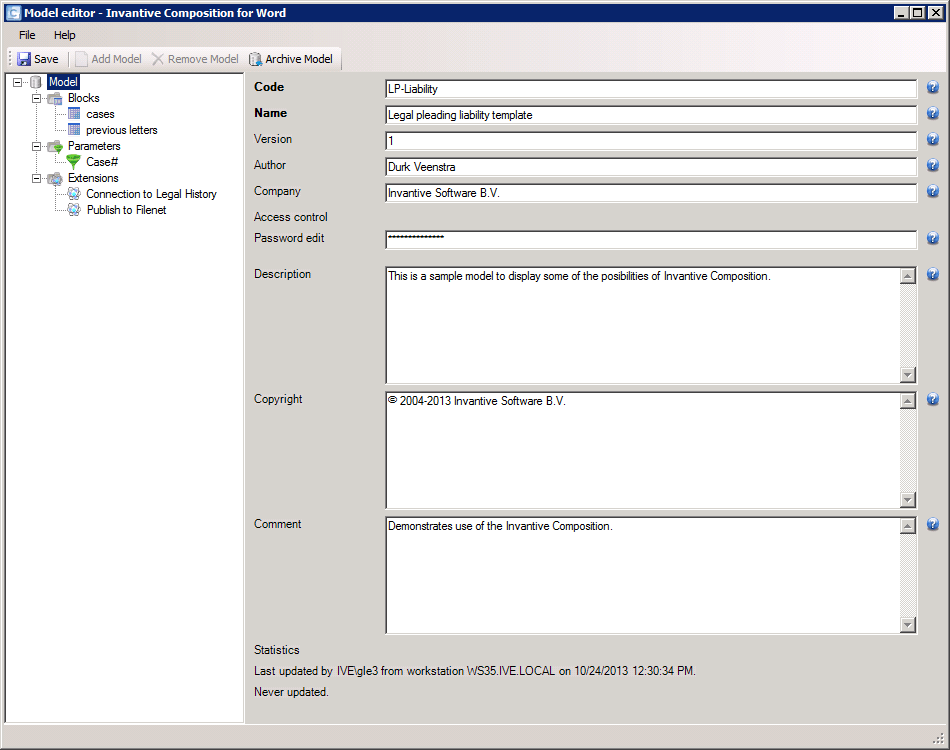Minimize the Model editor window

[902, 13]
